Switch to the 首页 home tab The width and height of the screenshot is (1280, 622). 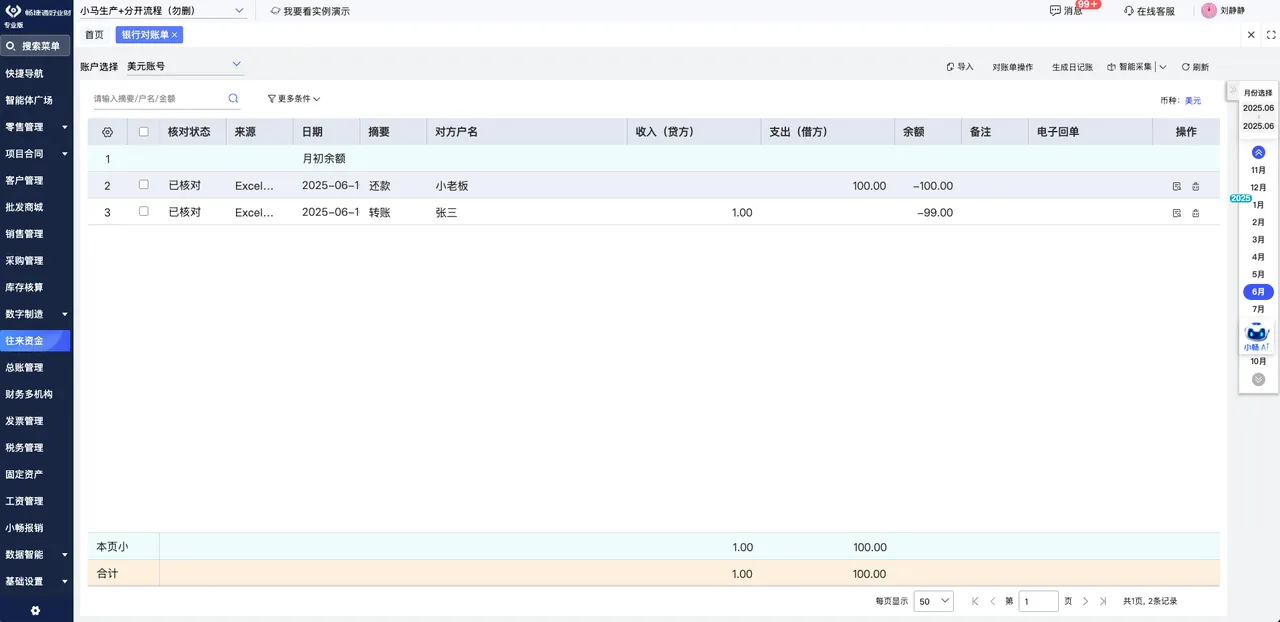coord(94,35)
